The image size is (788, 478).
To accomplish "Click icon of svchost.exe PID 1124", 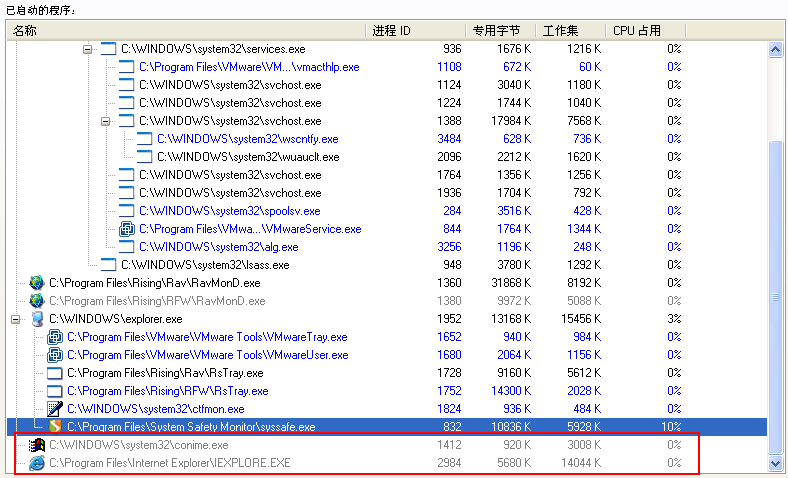I will [x=126, y=85].
